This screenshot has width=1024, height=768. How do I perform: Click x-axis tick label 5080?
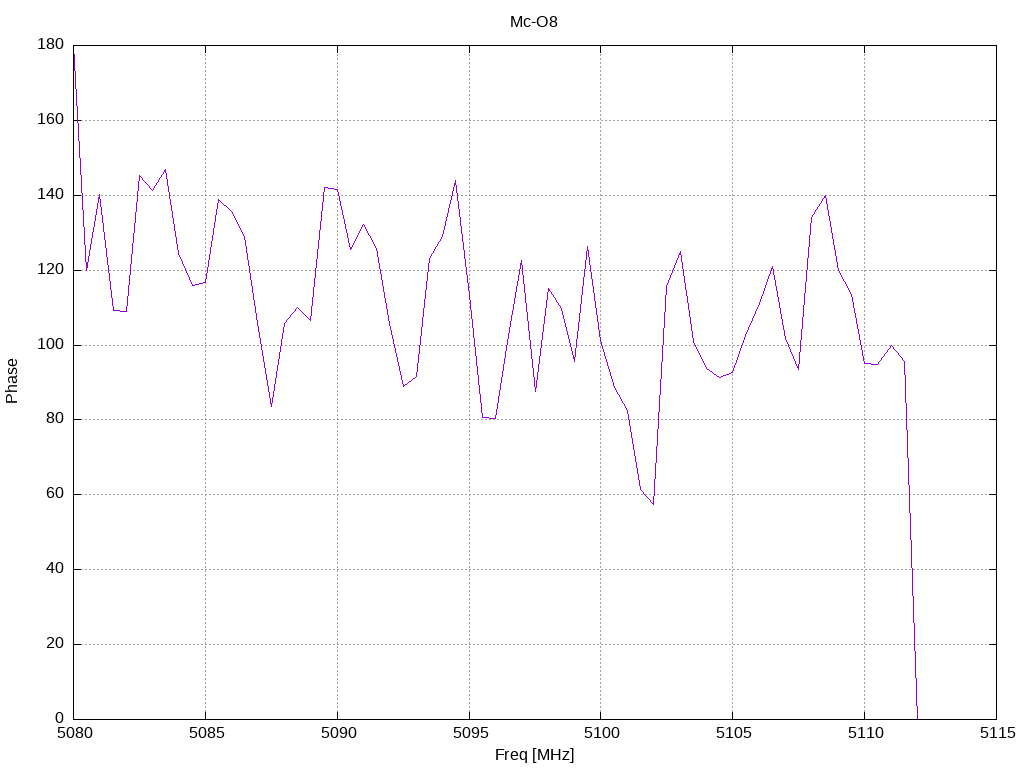(74, 733)
